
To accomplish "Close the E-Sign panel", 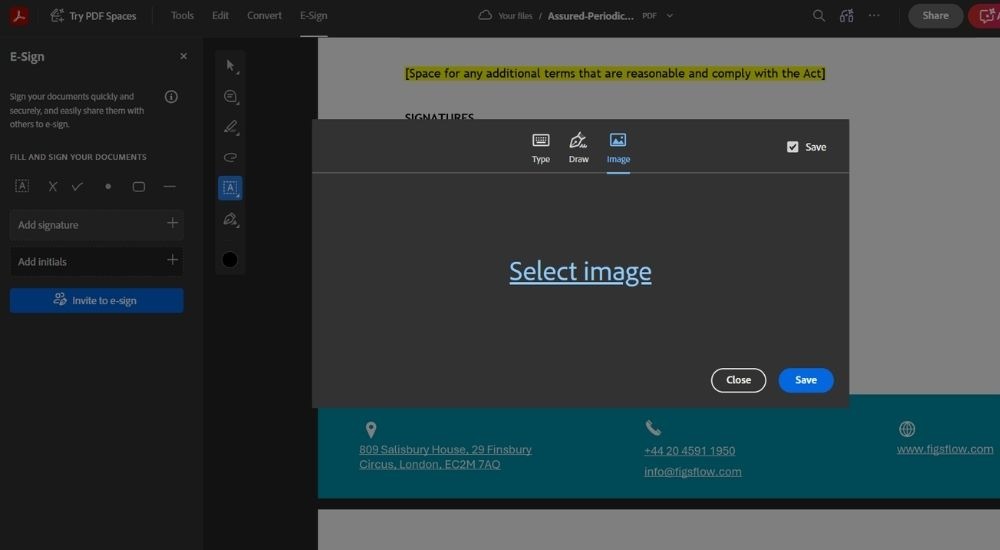I will (184, 56).
